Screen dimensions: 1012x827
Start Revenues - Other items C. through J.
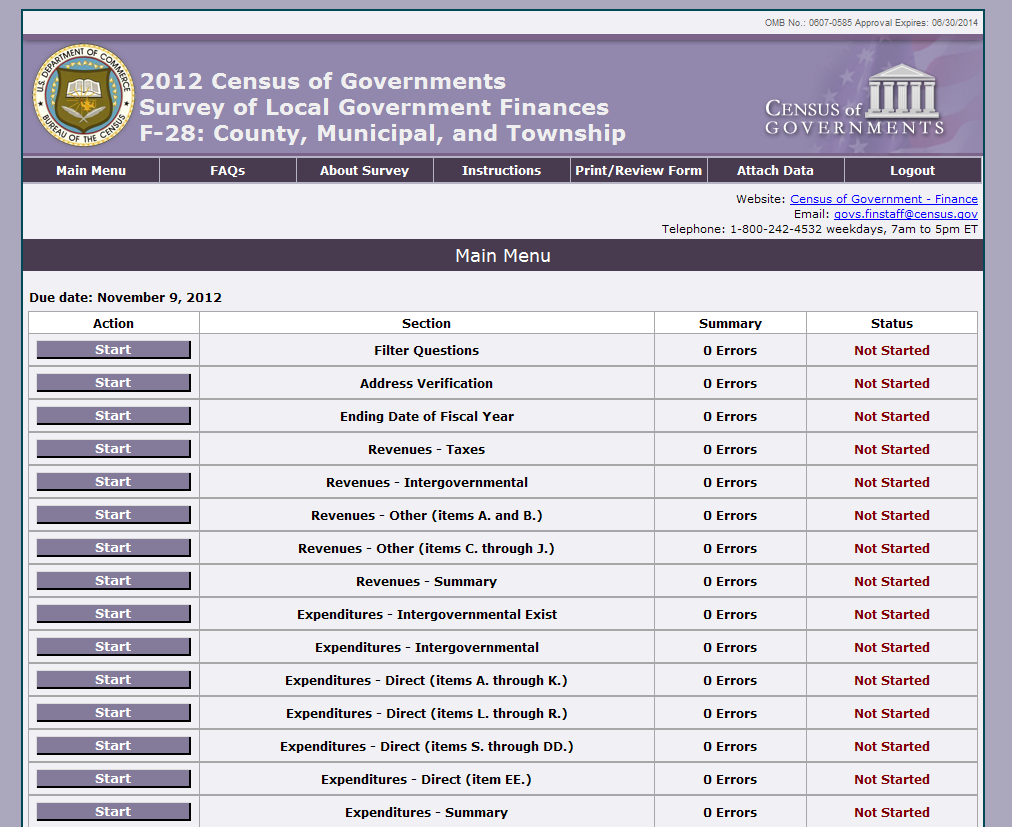114,547
